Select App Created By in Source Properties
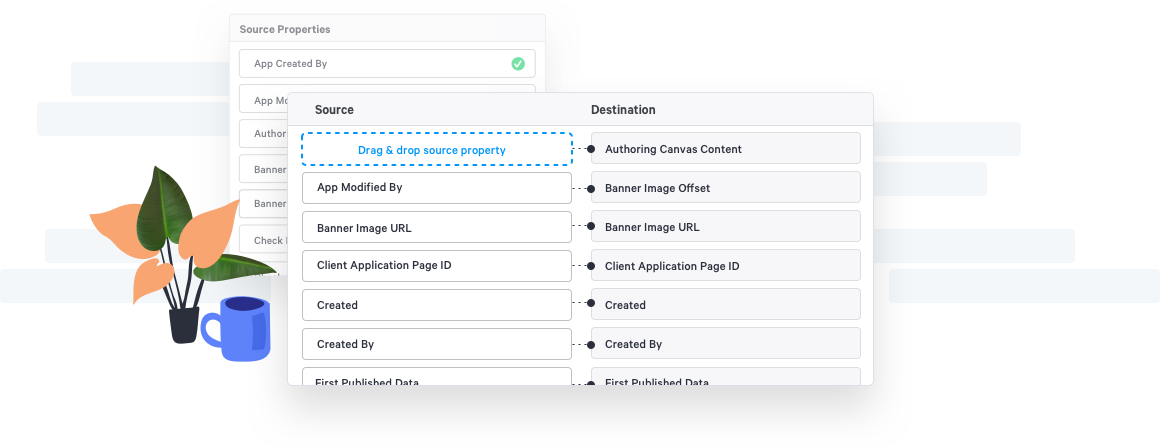This screenshot has width=1160, height=447. [387, 64]
